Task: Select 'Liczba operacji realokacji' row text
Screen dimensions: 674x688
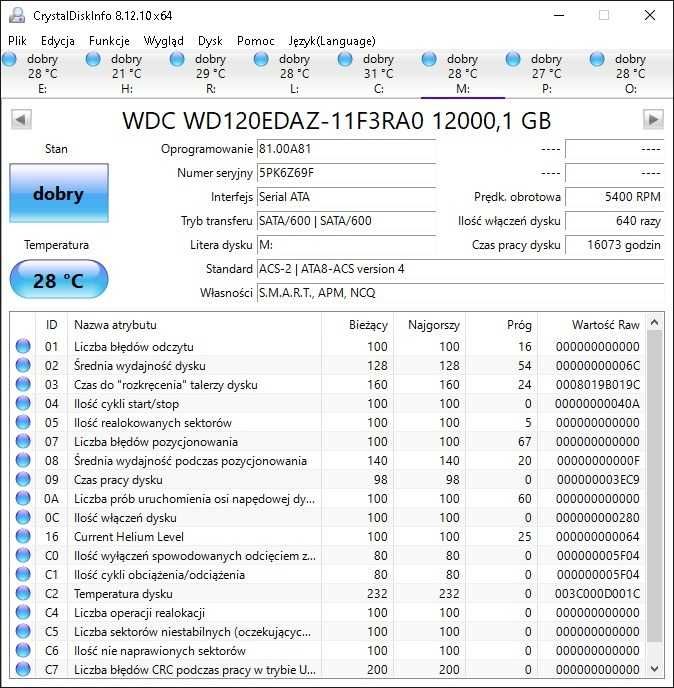Action: point(139,613)
